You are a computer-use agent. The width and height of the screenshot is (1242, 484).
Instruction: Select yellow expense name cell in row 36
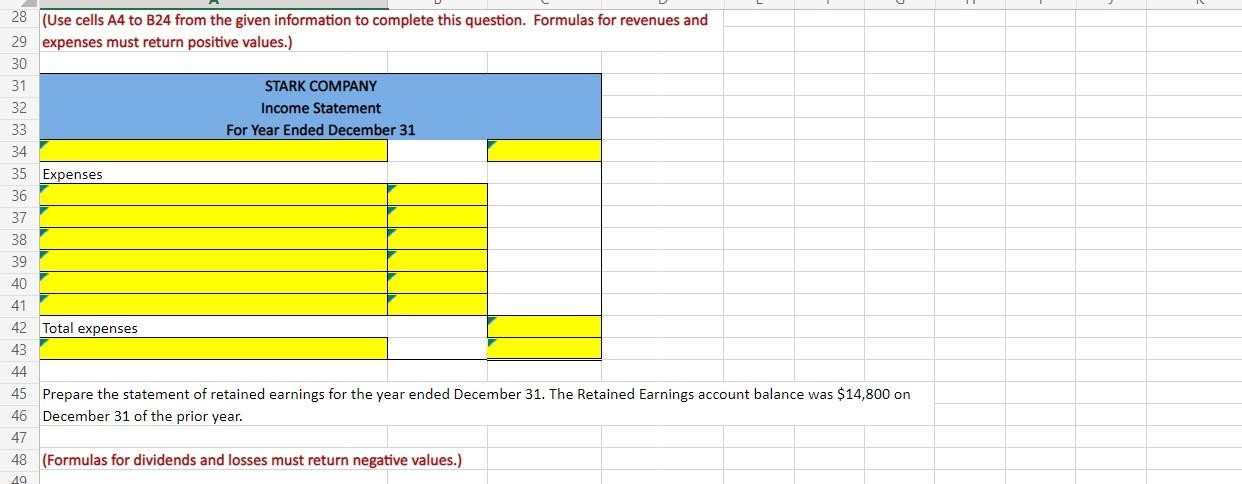pos(213,195)
